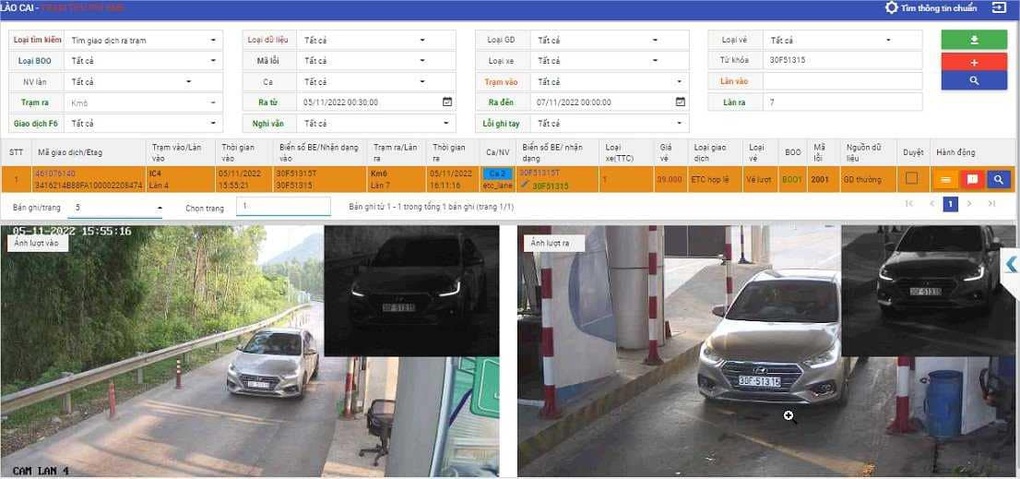This screenshot has width=1020, height=479.
Task: Open the Loại vé dropdown
Action: pyautogui.click(x=842, y=40)
